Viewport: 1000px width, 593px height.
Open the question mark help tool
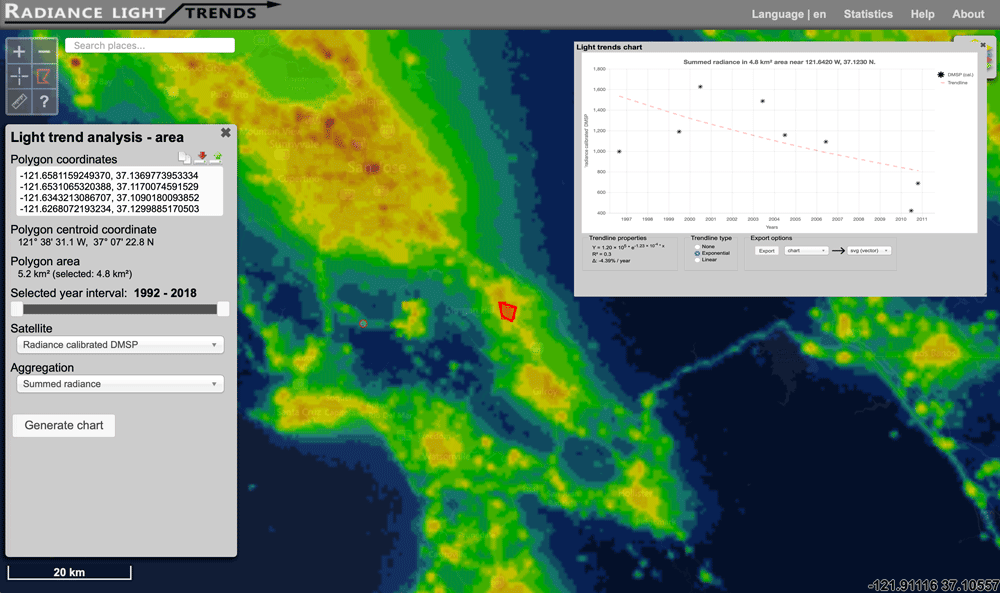tap(45, 102)
